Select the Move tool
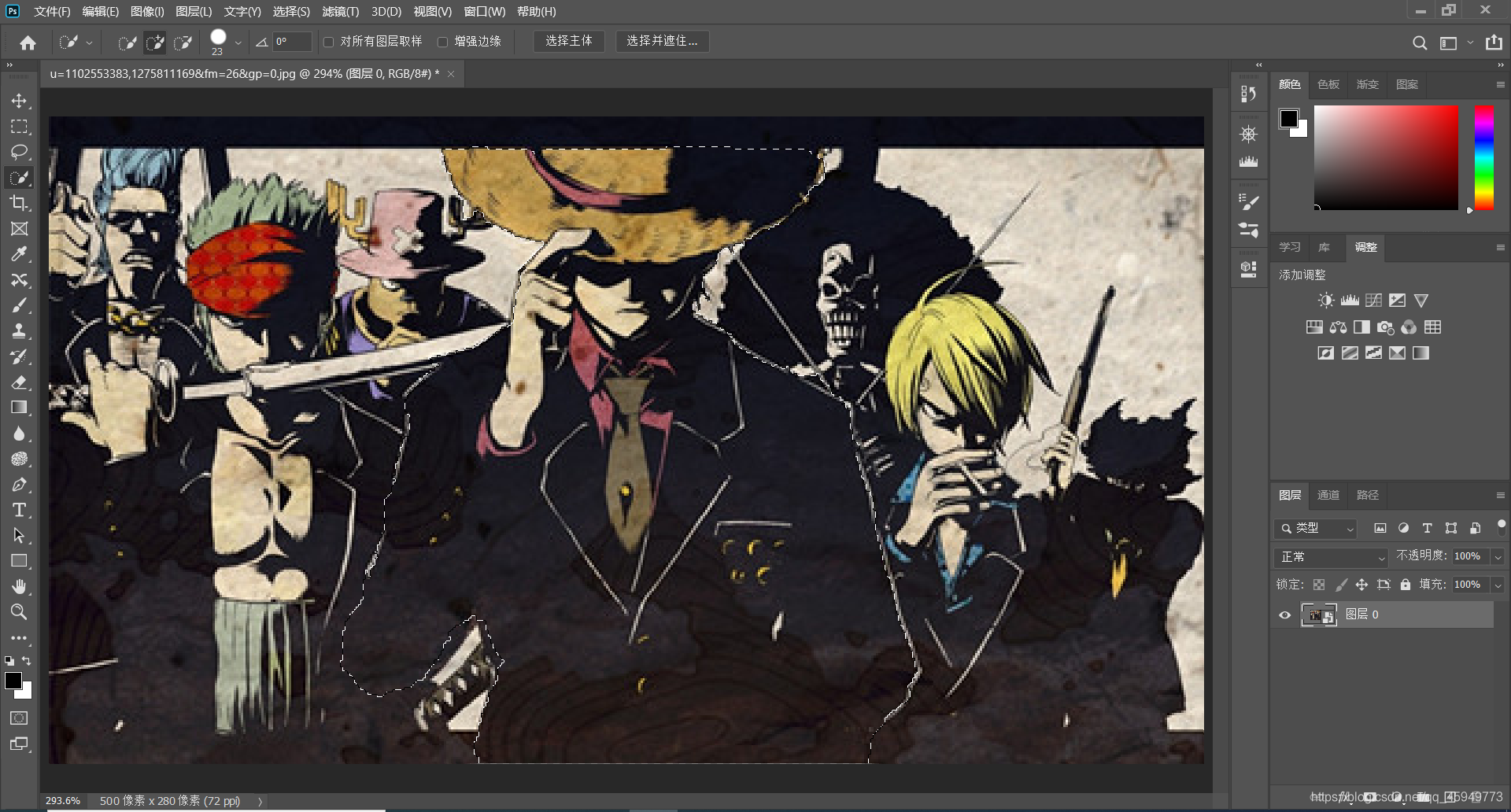Viewport: 1511px width, 812px height. [x=19, y=101]
